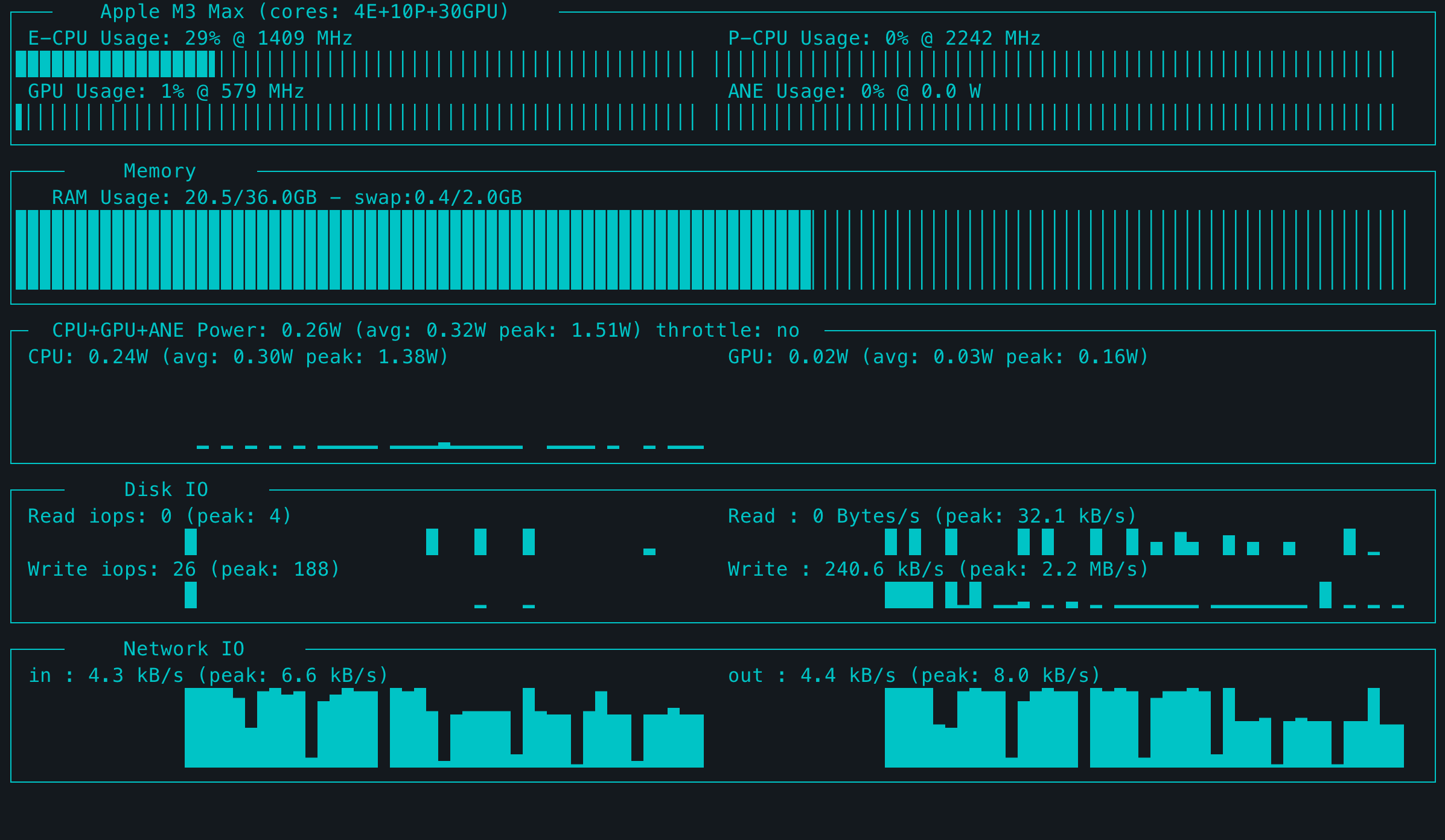Click the ANE Usage gauge bar
1445x840 pixels.
(1055, 117)
